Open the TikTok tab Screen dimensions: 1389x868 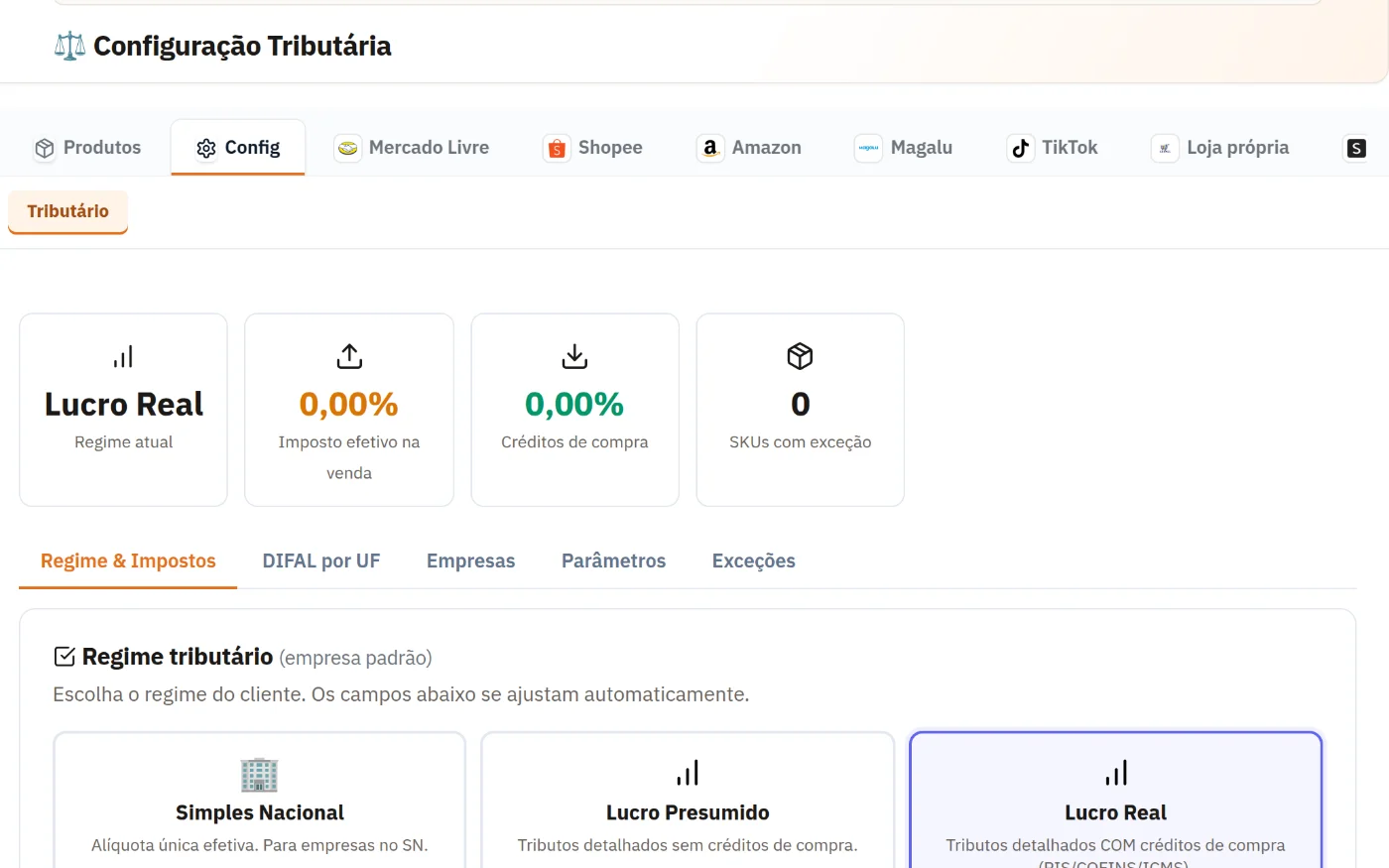point(1053,148)
